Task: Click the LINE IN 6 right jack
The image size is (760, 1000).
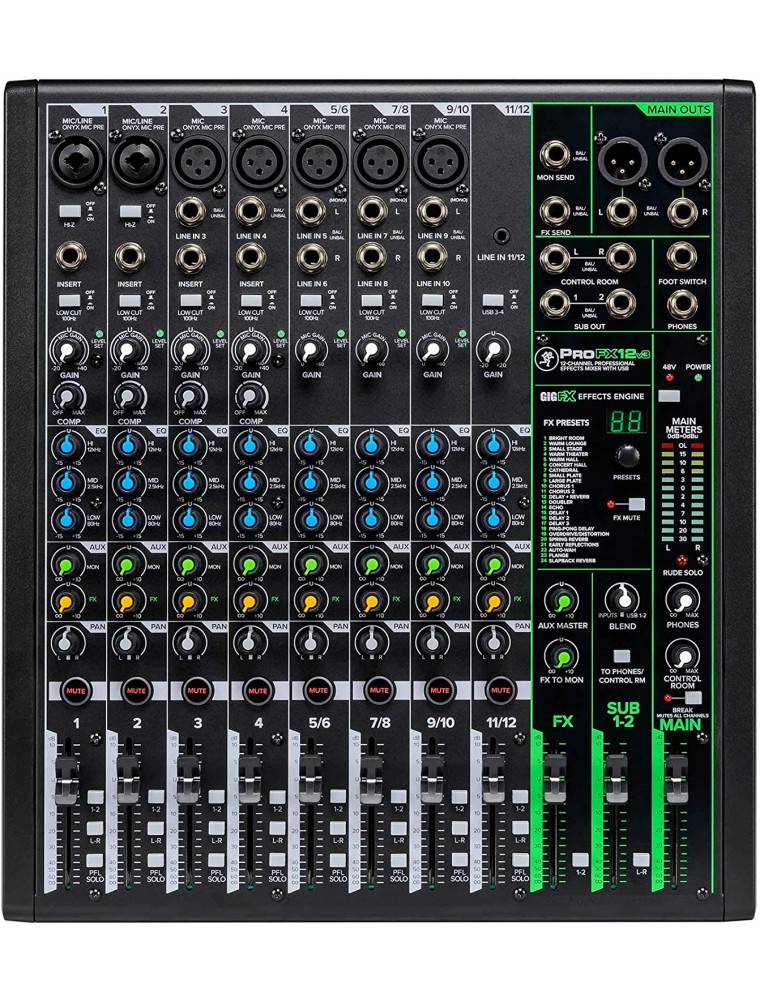Action: pos(311,257)
